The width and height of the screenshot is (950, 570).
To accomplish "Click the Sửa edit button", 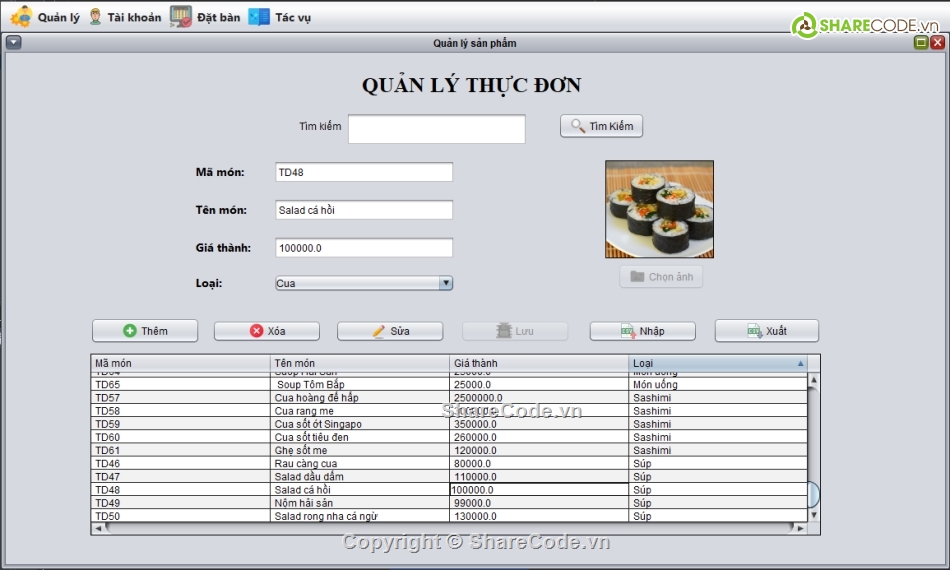I will click(x=390, y=331).
